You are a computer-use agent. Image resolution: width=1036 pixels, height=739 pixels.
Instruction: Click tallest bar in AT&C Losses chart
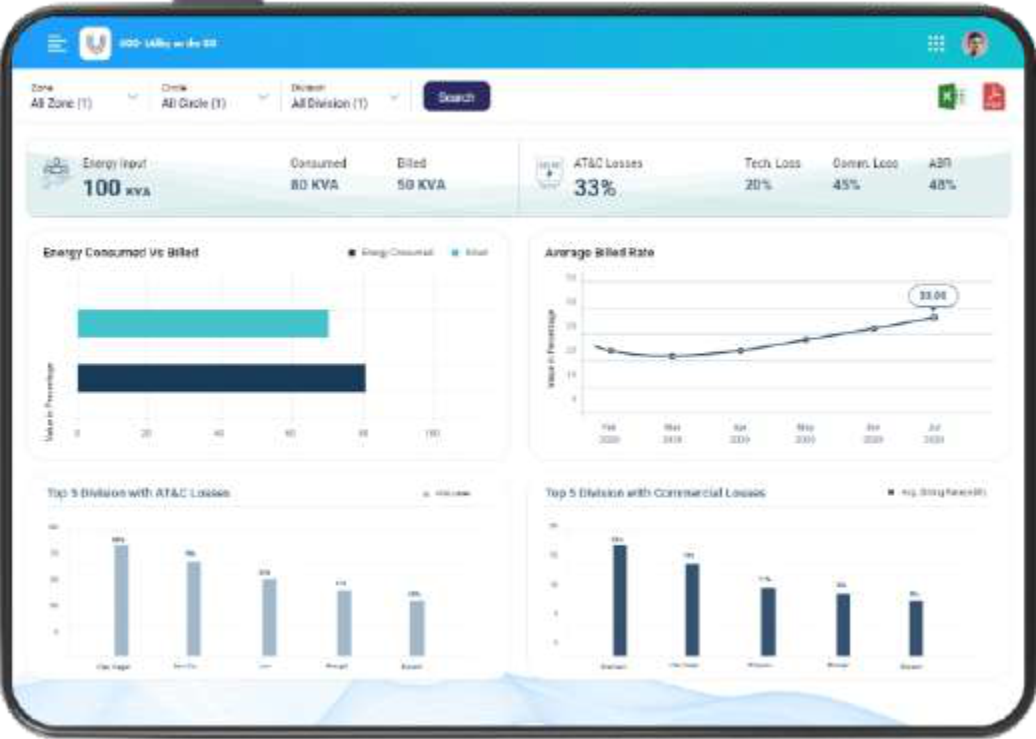[121, 599]
